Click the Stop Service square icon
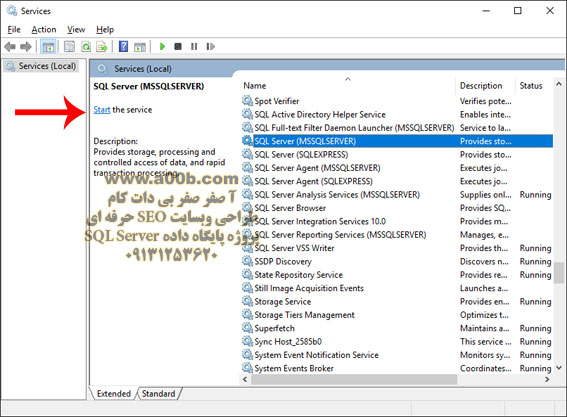567x417 pixels. click(x=178, y=47)
